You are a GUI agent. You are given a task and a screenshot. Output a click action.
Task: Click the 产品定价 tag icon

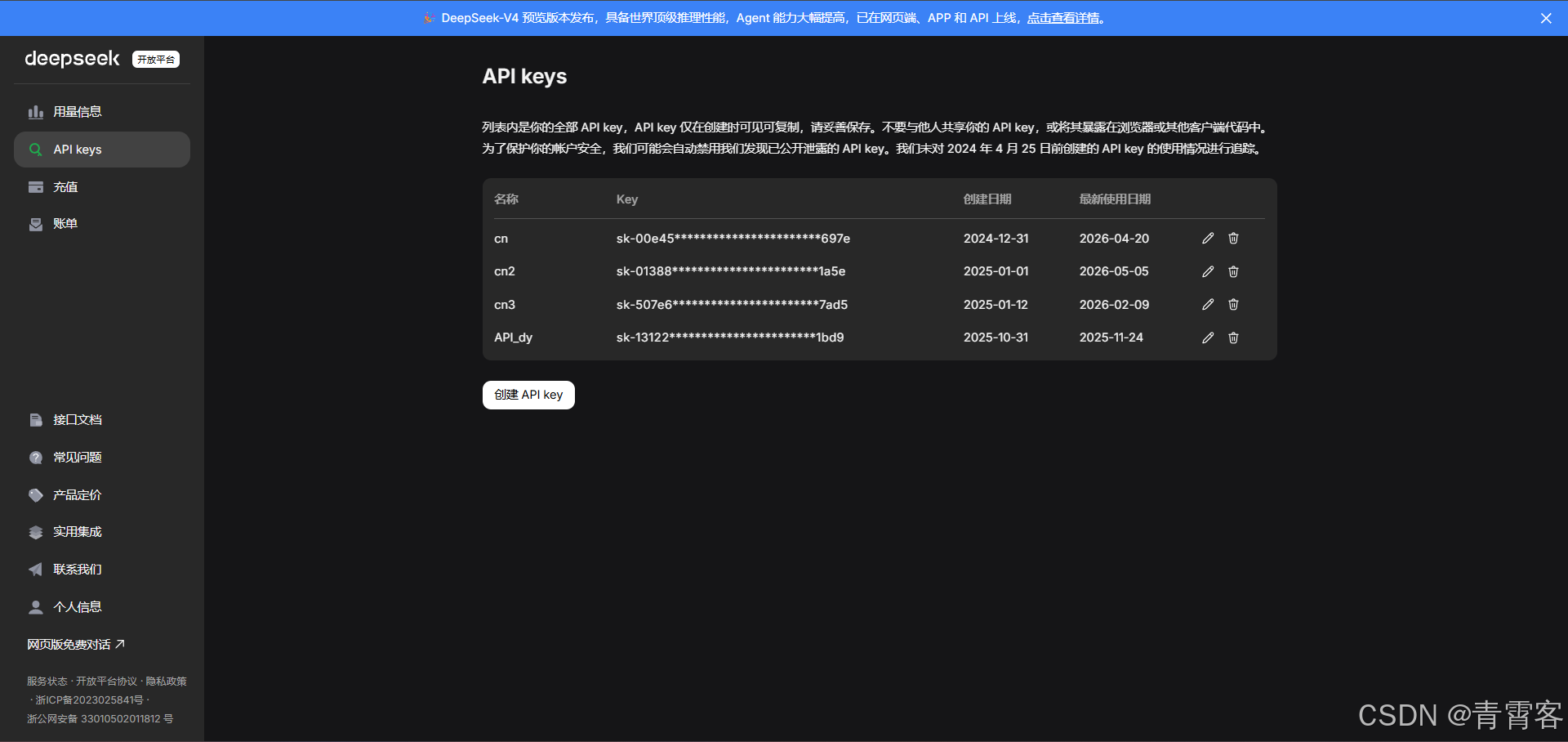36,495
